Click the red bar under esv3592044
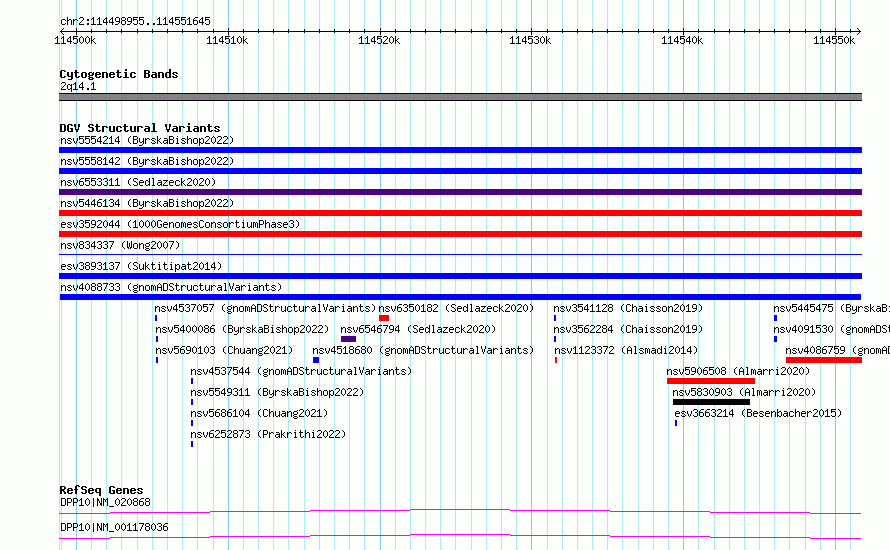 (460, 234)
